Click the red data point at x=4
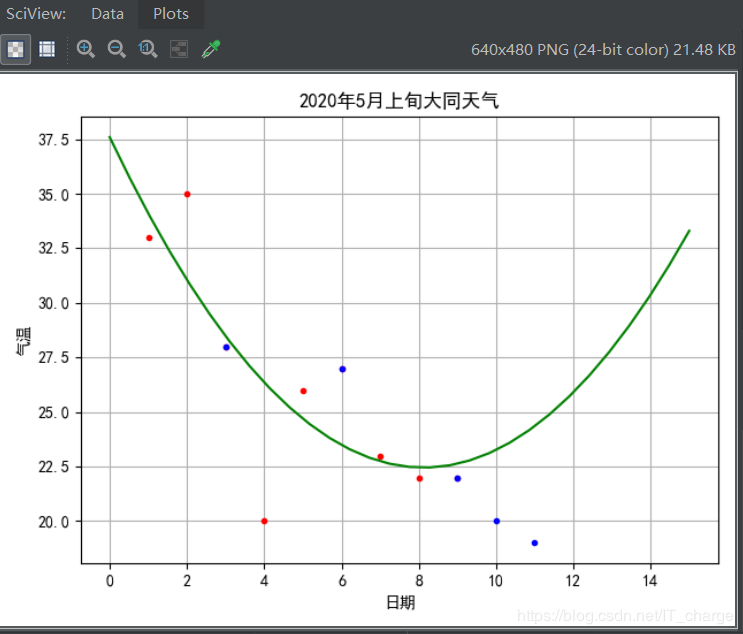743x634 pixels. 264,521
